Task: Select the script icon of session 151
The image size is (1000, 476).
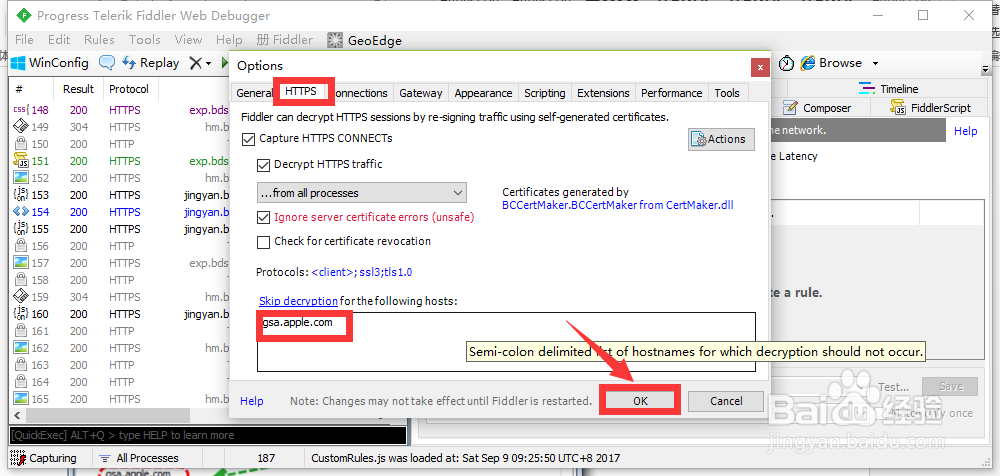Action: [x=20, y=161]
